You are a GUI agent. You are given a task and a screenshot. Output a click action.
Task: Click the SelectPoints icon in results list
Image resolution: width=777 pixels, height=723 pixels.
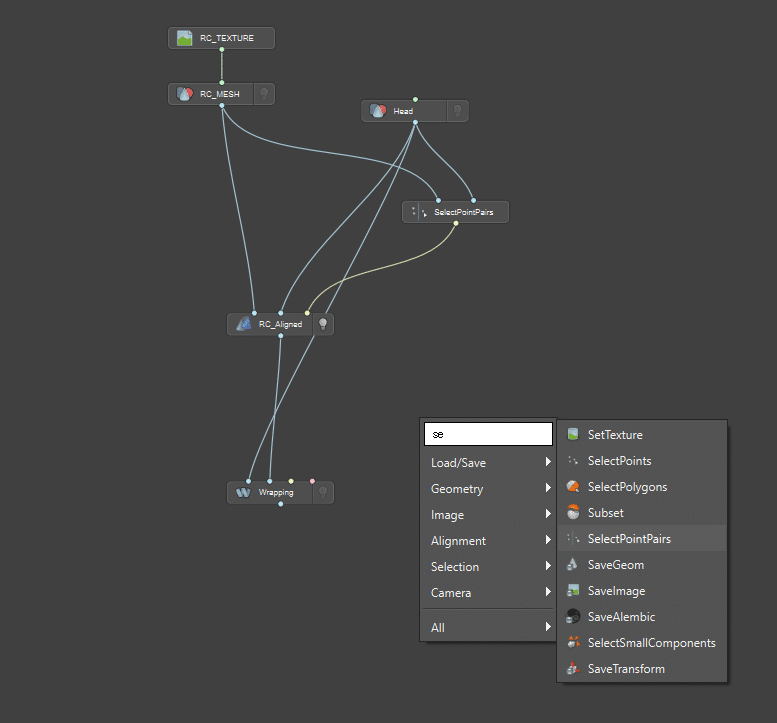(x=573, y=461)
